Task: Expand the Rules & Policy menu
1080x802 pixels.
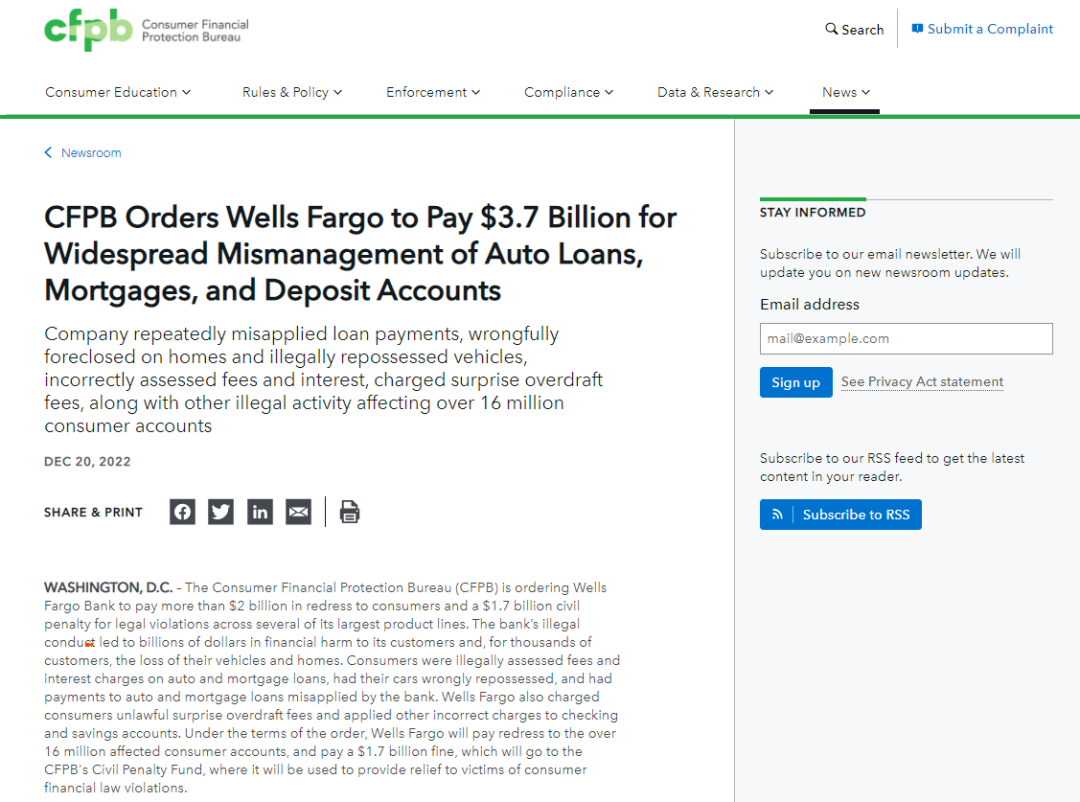Action: coord(292,92)
